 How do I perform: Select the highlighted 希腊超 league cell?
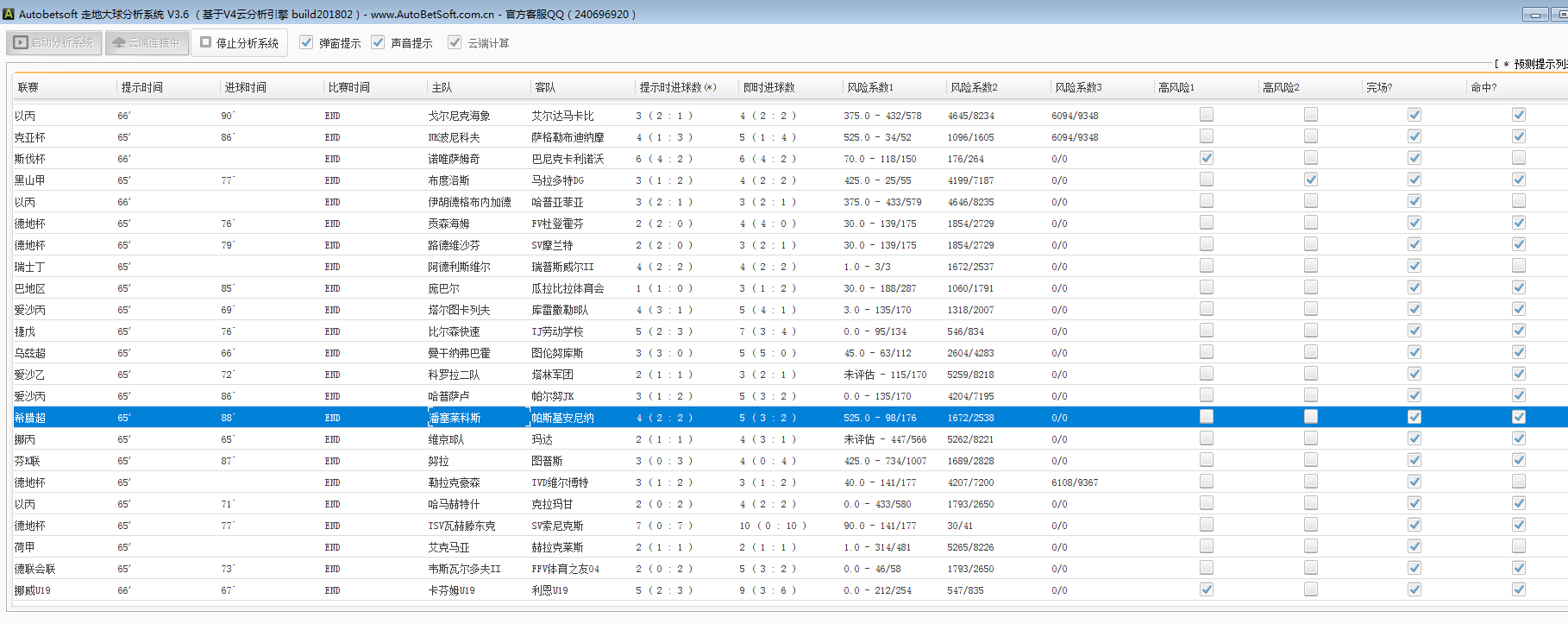coord(30,418)
